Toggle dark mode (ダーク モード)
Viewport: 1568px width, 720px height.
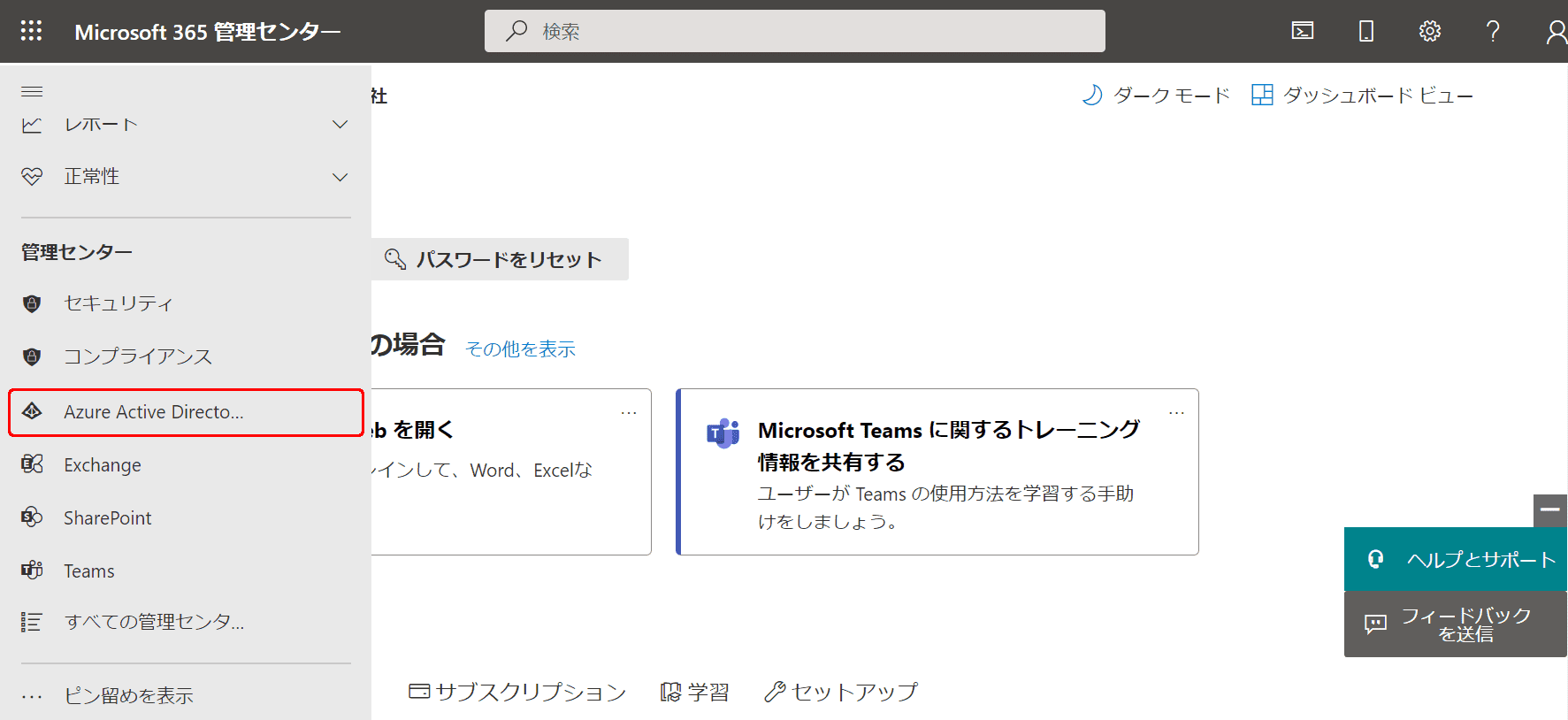(x=1156, y=95)
